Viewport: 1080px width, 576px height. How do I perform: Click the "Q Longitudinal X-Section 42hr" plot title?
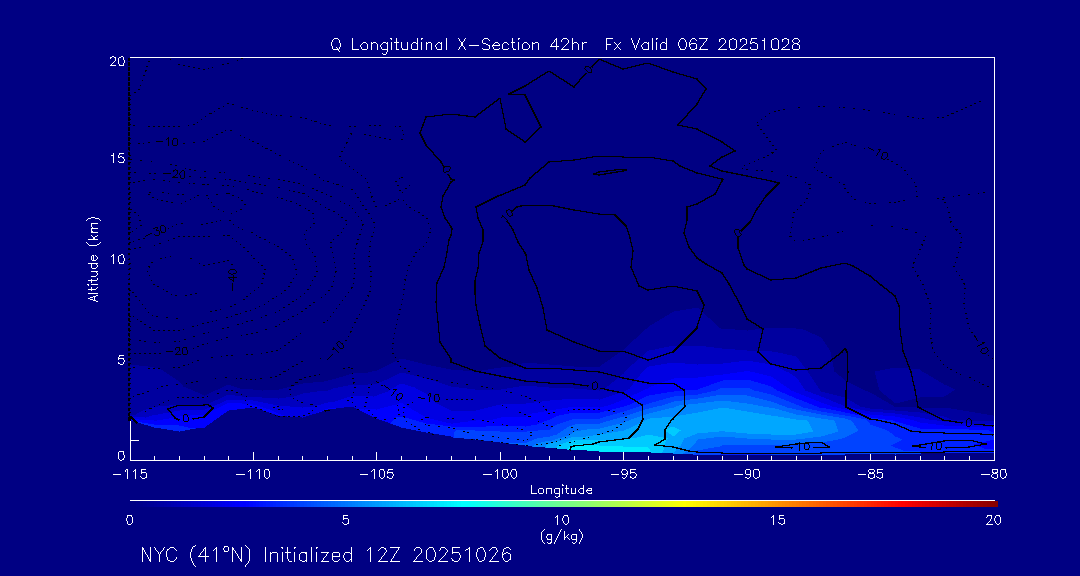click(x=461, y=44)
